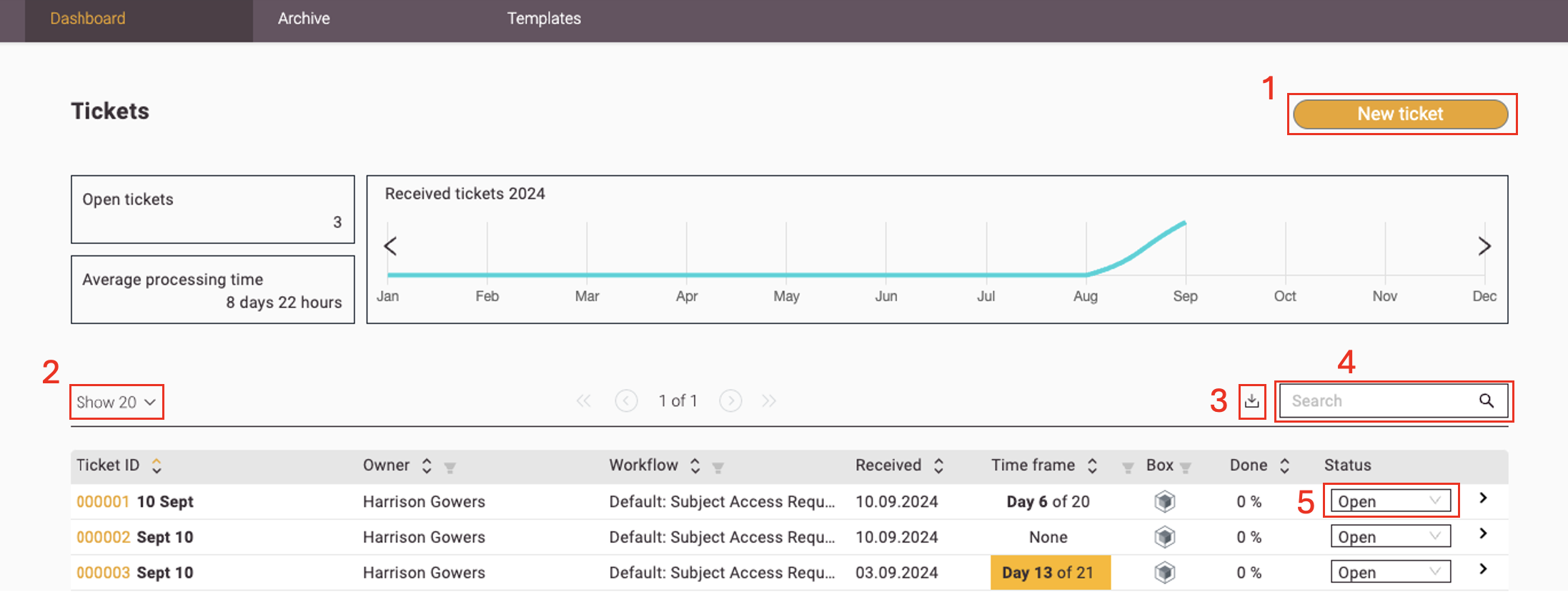Screen dimensions: 1568x615
Task: Open status dropdown for ticket 000002
Action: pyautogui.click(x=1390, y=536)
